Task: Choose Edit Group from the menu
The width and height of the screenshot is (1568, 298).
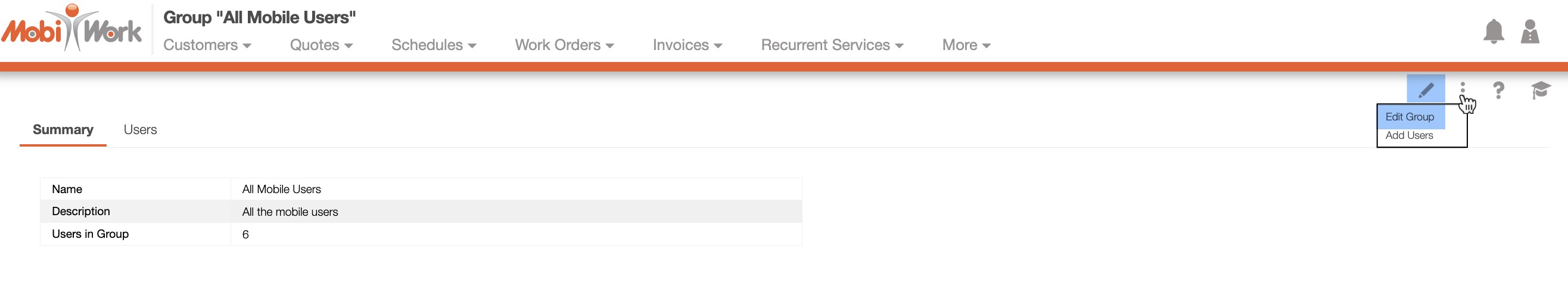Action: click(x=1409, y=117)
